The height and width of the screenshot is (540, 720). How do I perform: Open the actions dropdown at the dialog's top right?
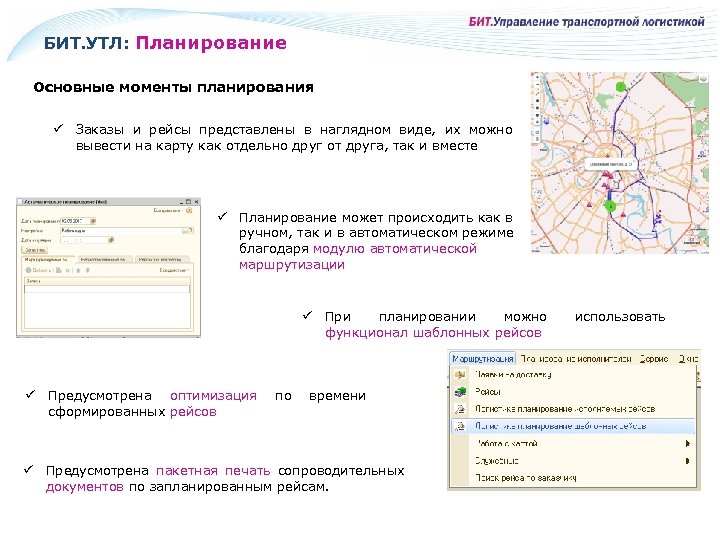168,210
